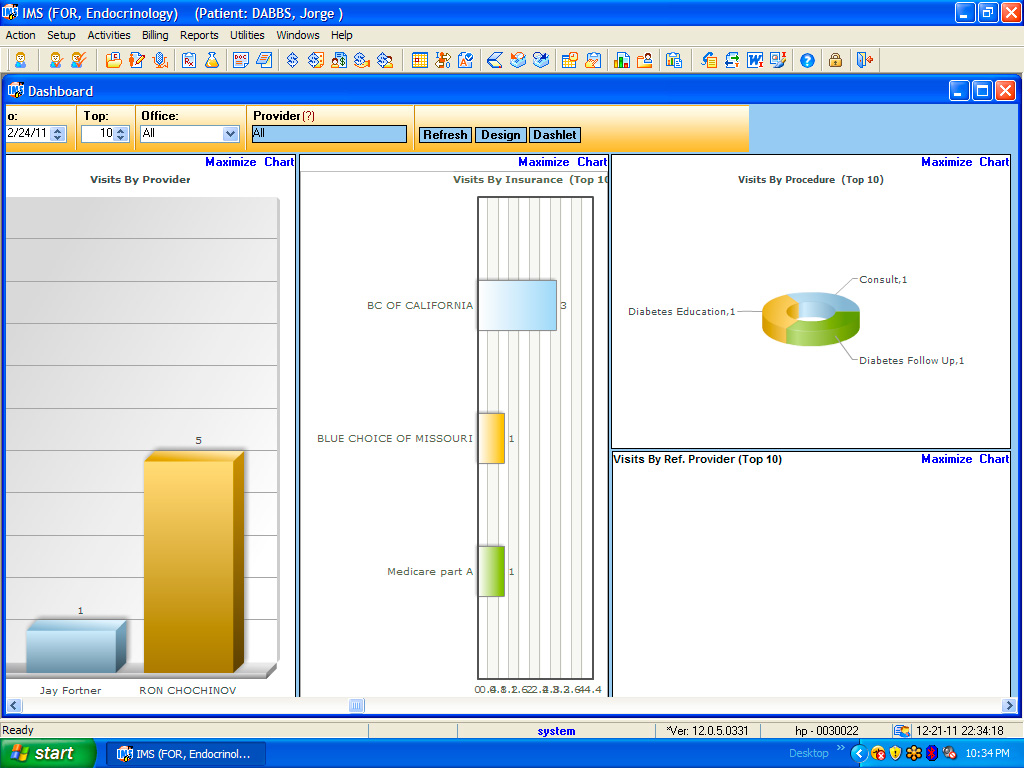Click the calendar with clock icon
This screenshot has width=1024, height=768.
click(x=569, y=61)
